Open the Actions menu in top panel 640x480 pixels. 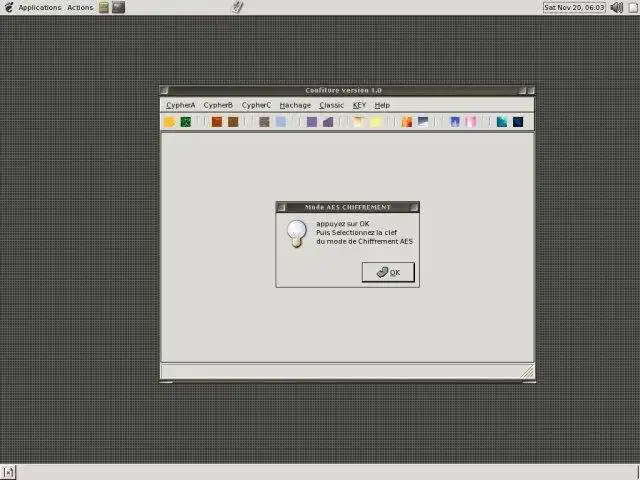click(x=80, y=7)
